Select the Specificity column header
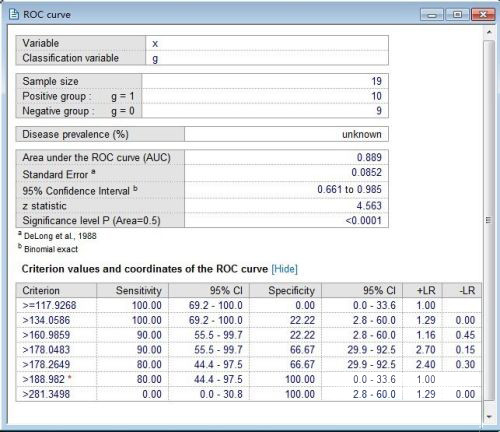The height and width of the screenshot is (432, 500). click(x=285, y=290)
